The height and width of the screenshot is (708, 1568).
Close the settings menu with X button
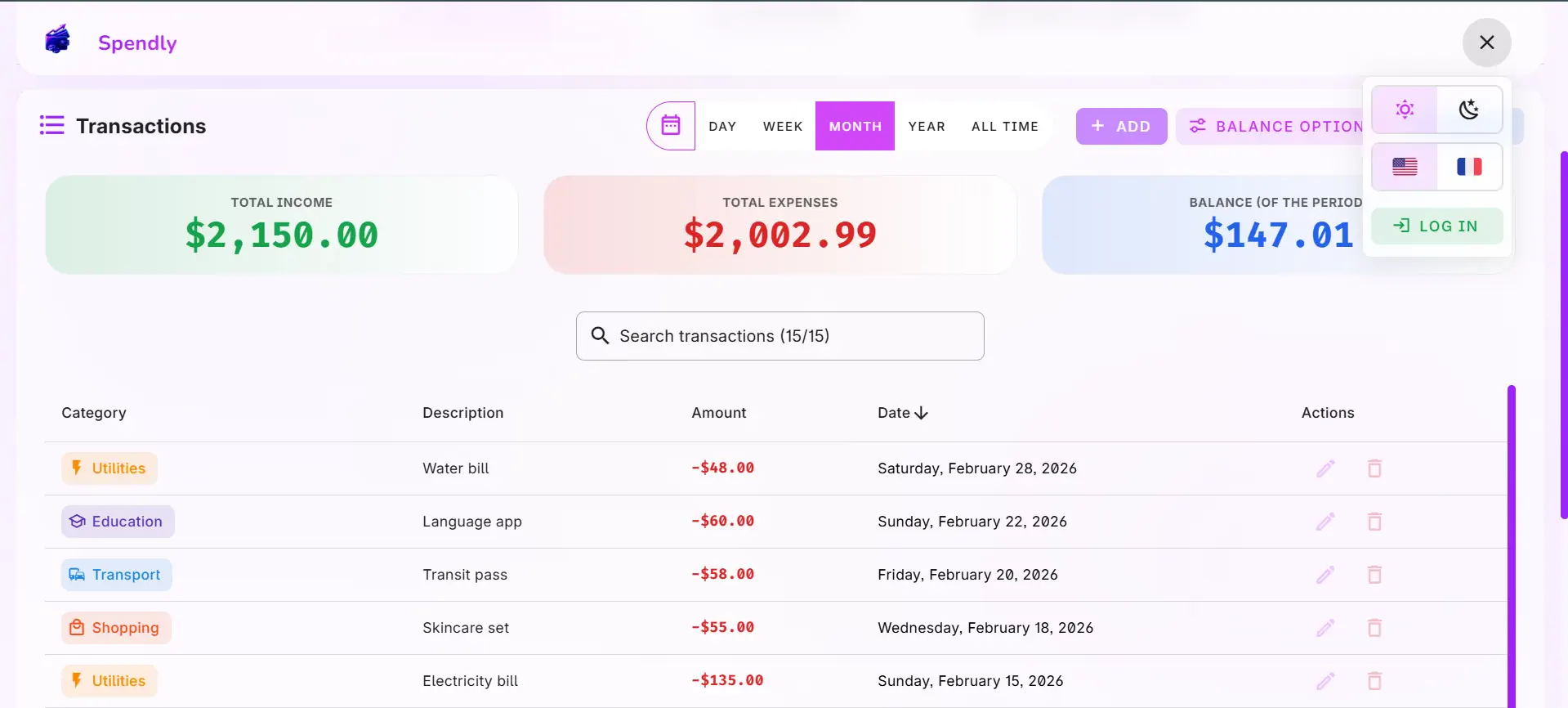pos(1486,43)
